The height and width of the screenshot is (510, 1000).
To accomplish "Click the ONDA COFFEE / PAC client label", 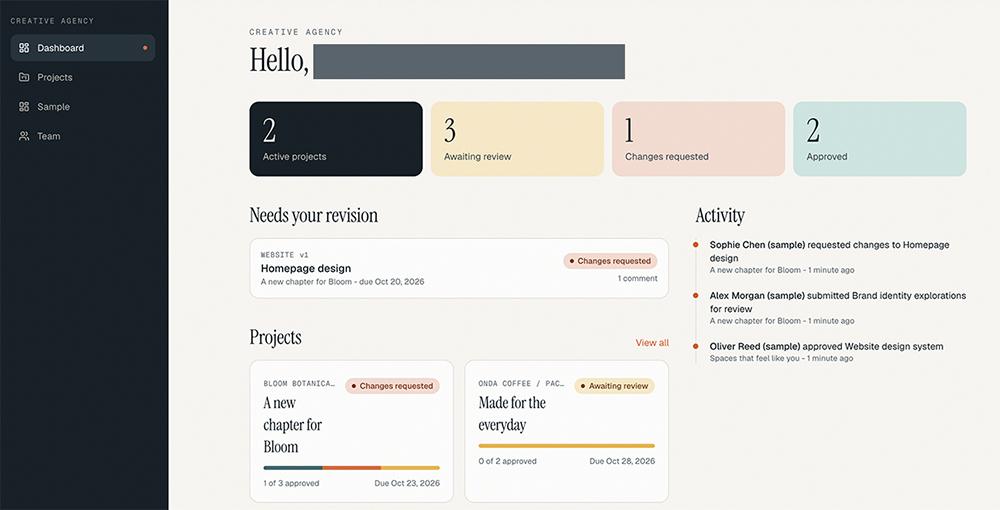I will [x=521, y=384].
